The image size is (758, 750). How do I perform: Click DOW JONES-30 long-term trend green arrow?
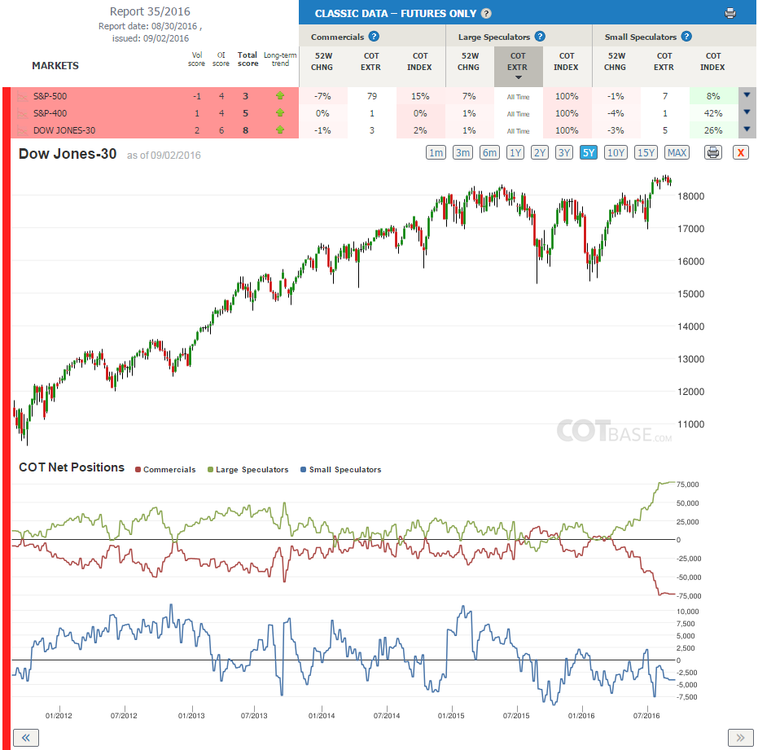280,130
